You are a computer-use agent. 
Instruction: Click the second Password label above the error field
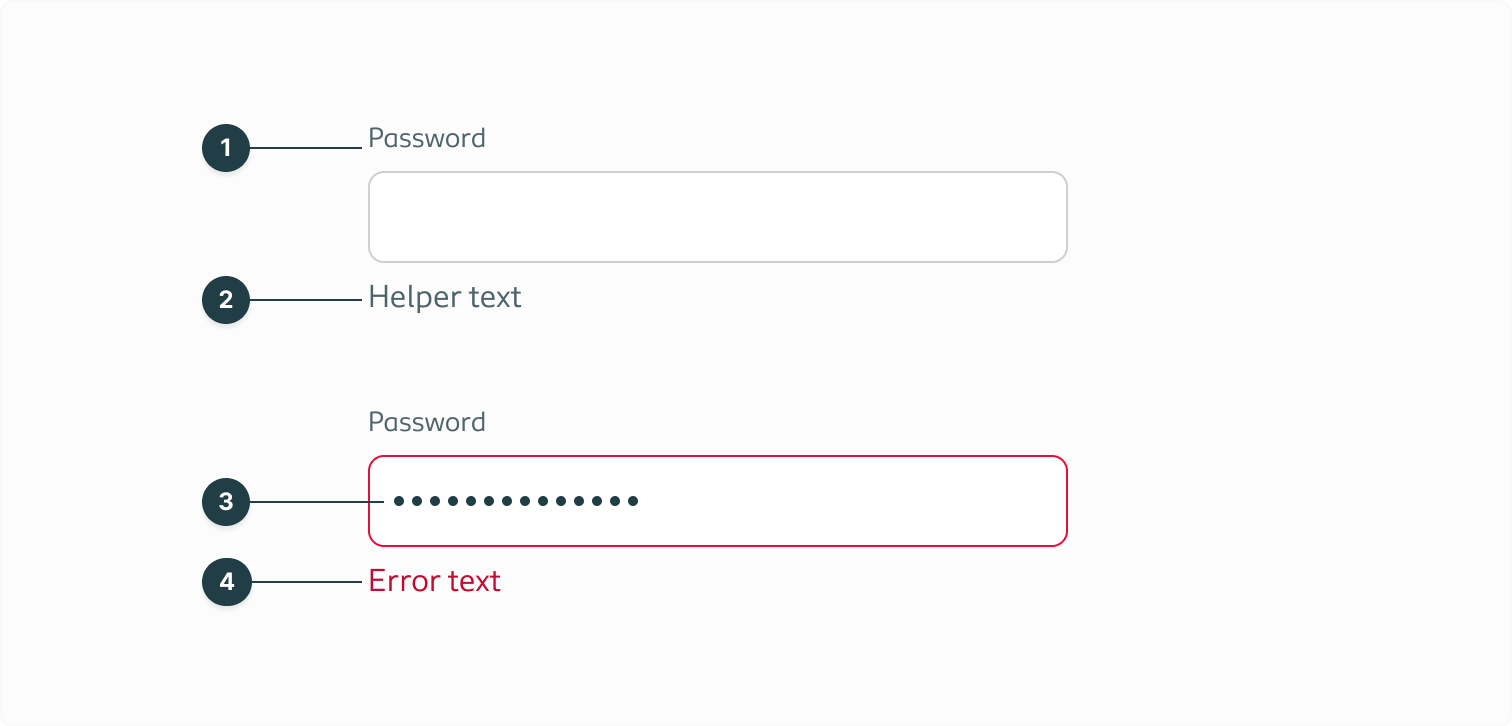[427, 422]
